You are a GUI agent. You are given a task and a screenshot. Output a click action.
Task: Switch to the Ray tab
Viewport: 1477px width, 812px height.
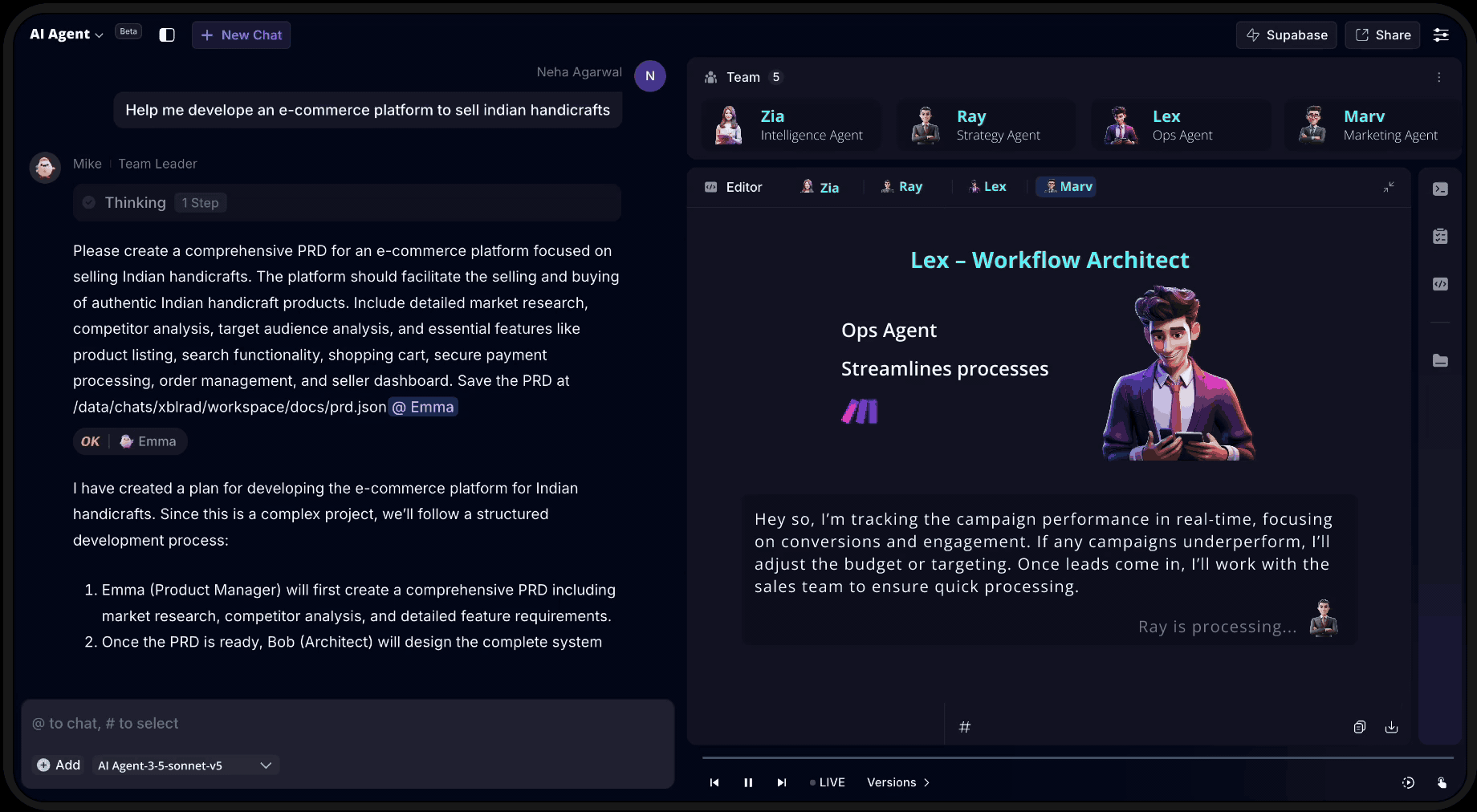pos(901,187)
